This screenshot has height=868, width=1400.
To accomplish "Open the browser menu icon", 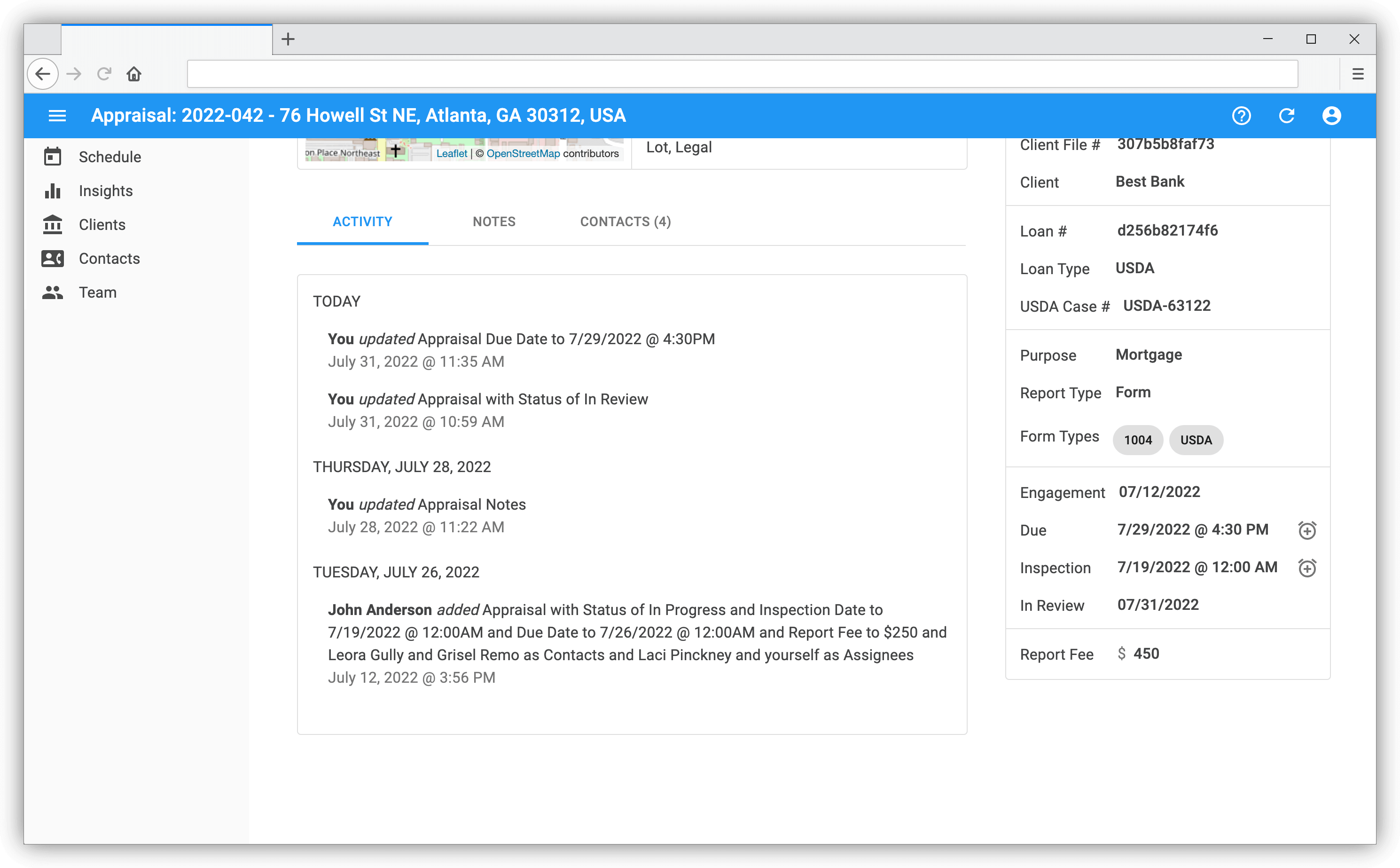I will [1358, 74].
